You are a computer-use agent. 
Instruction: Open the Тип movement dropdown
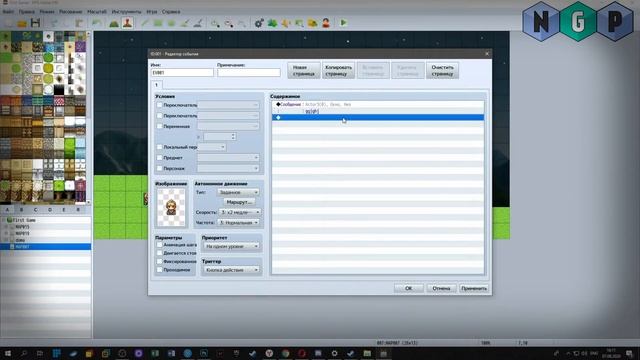238,192
